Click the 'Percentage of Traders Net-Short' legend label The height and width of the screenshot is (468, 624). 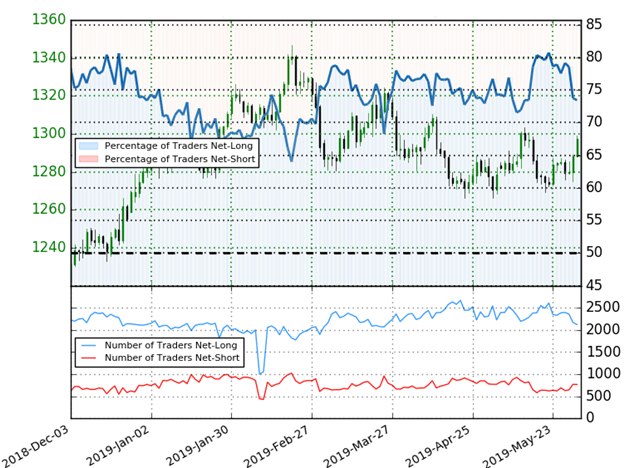[179, 159]
